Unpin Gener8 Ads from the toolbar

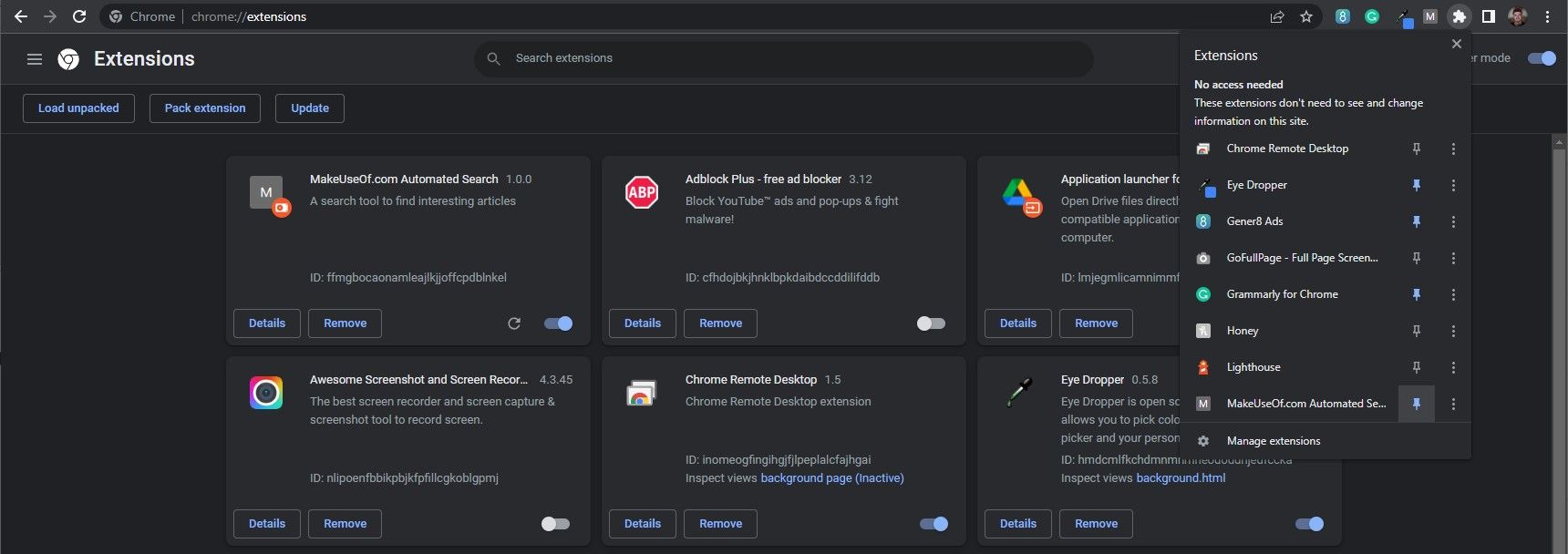(1417, 221)
